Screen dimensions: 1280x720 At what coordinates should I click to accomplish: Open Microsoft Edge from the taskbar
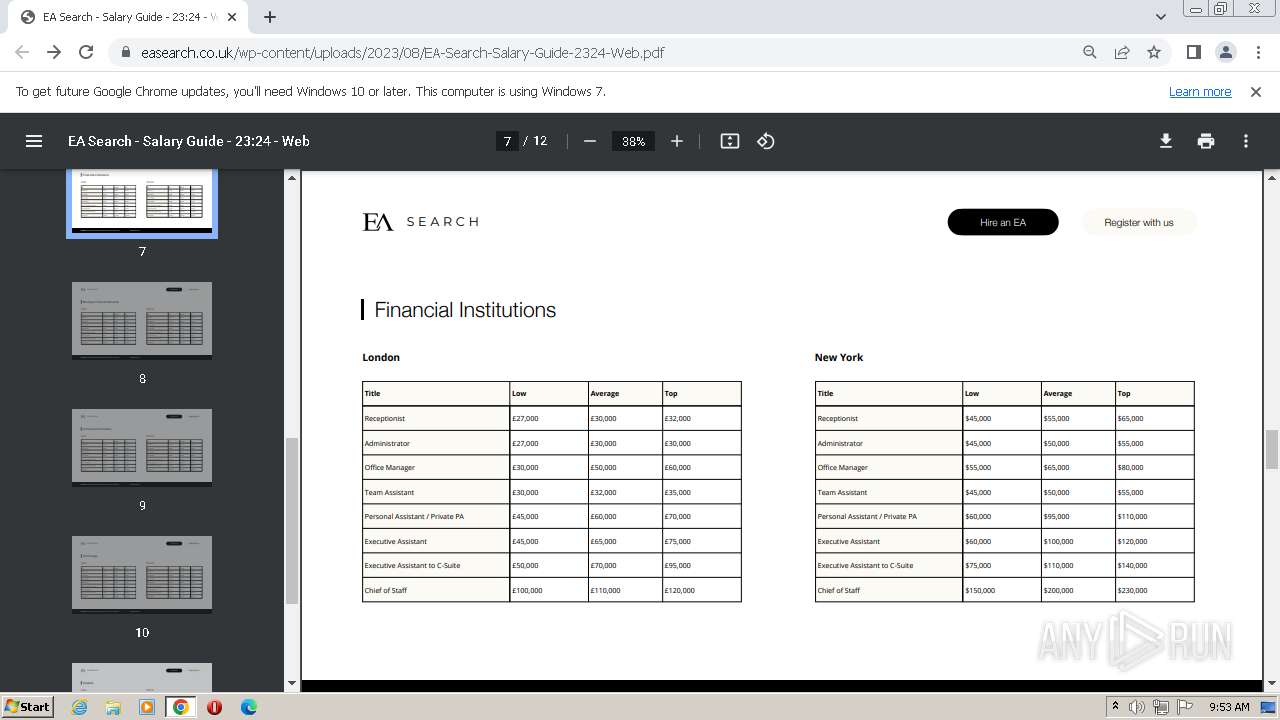click(x=248, y=707)
